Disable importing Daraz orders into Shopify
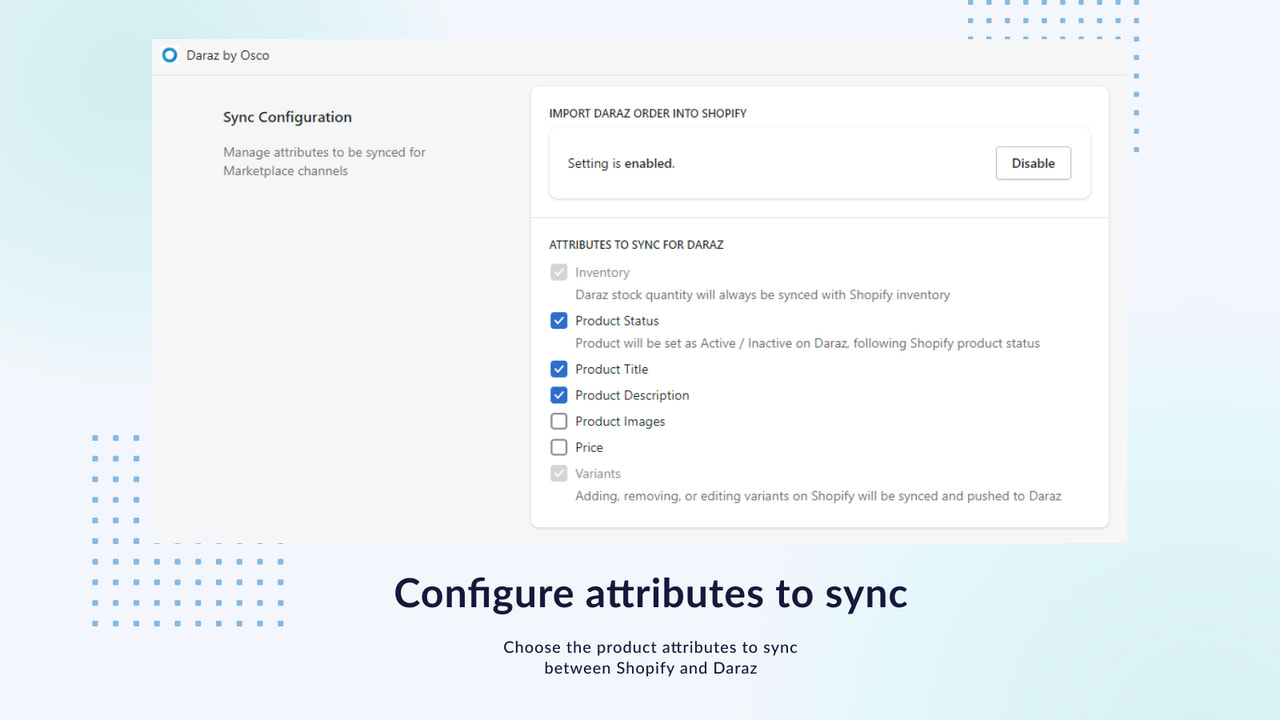1280x720 pixels. coord(1032,163)
